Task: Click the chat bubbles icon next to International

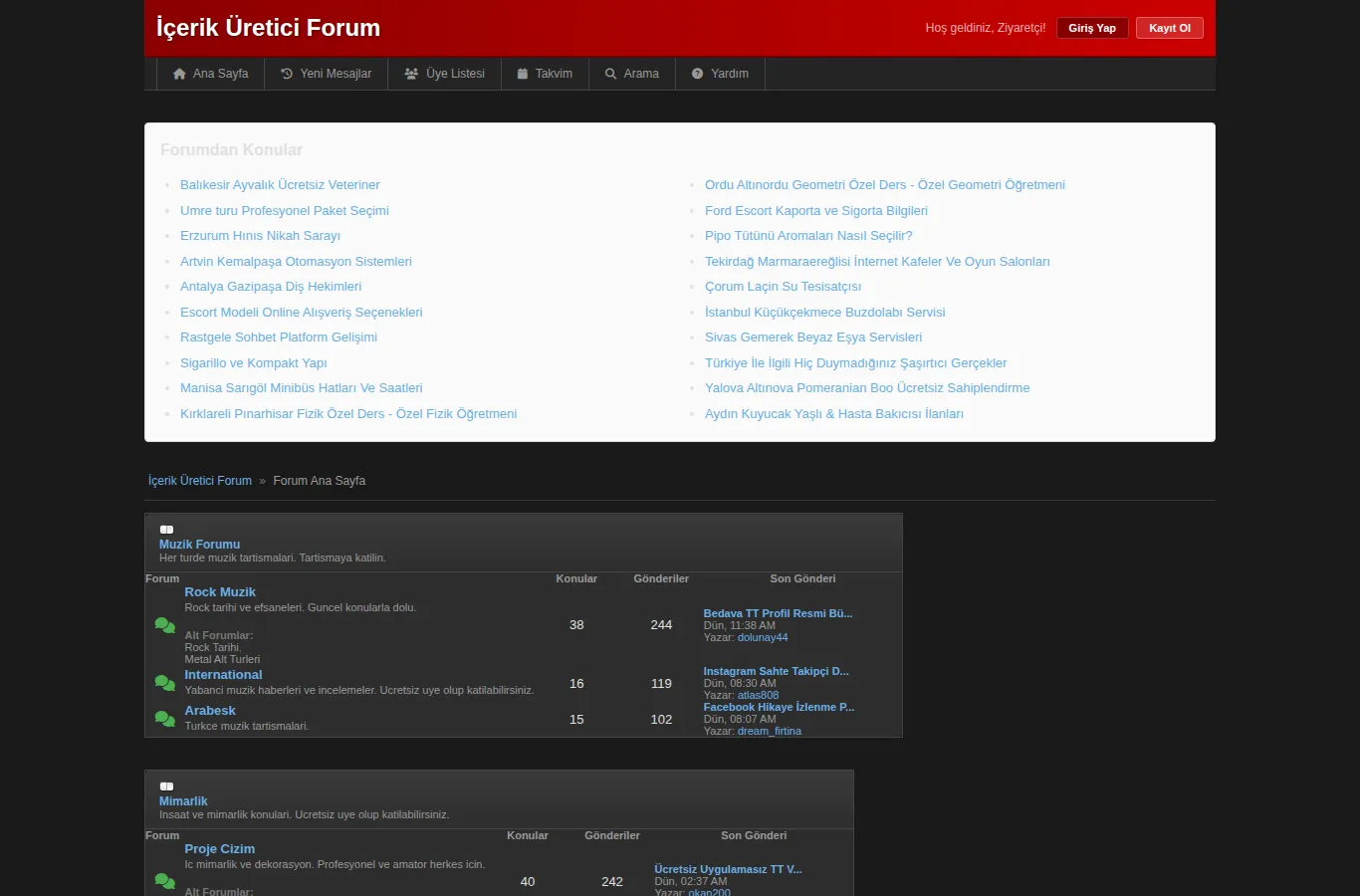Action: [165, 683]
